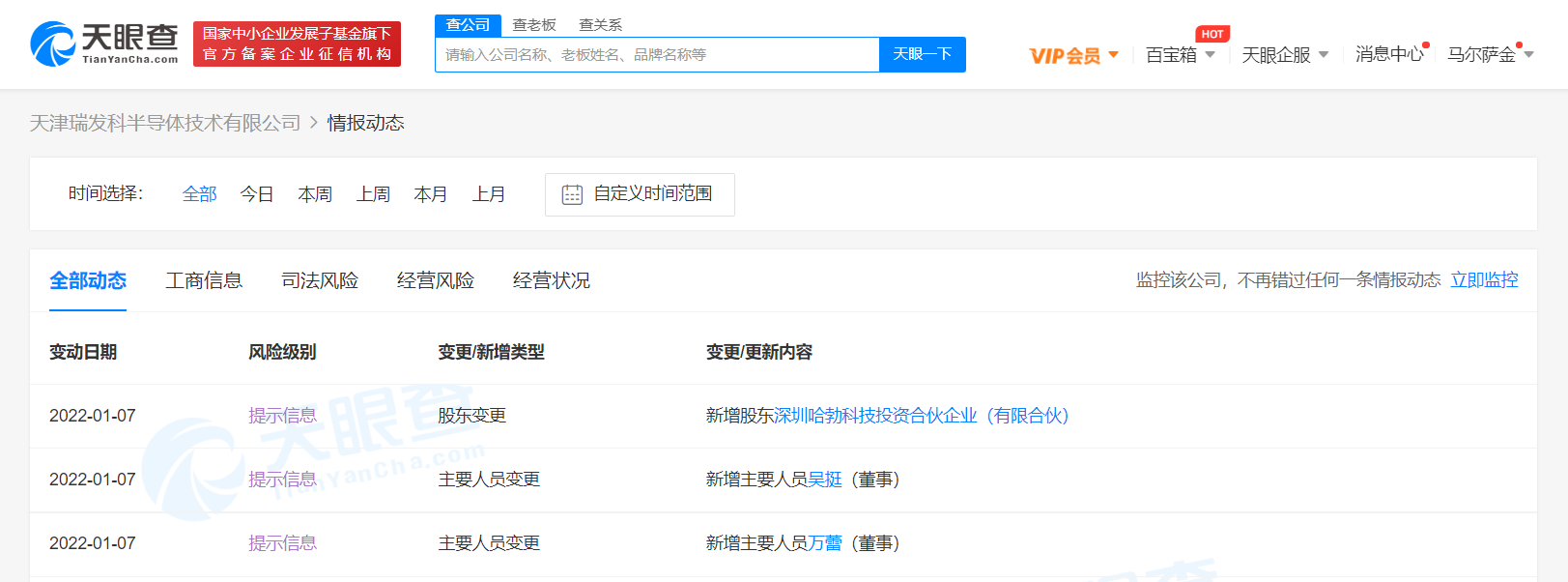Select the 司法风险 tab
1568x582 pixels.
(x=320, y=280)
